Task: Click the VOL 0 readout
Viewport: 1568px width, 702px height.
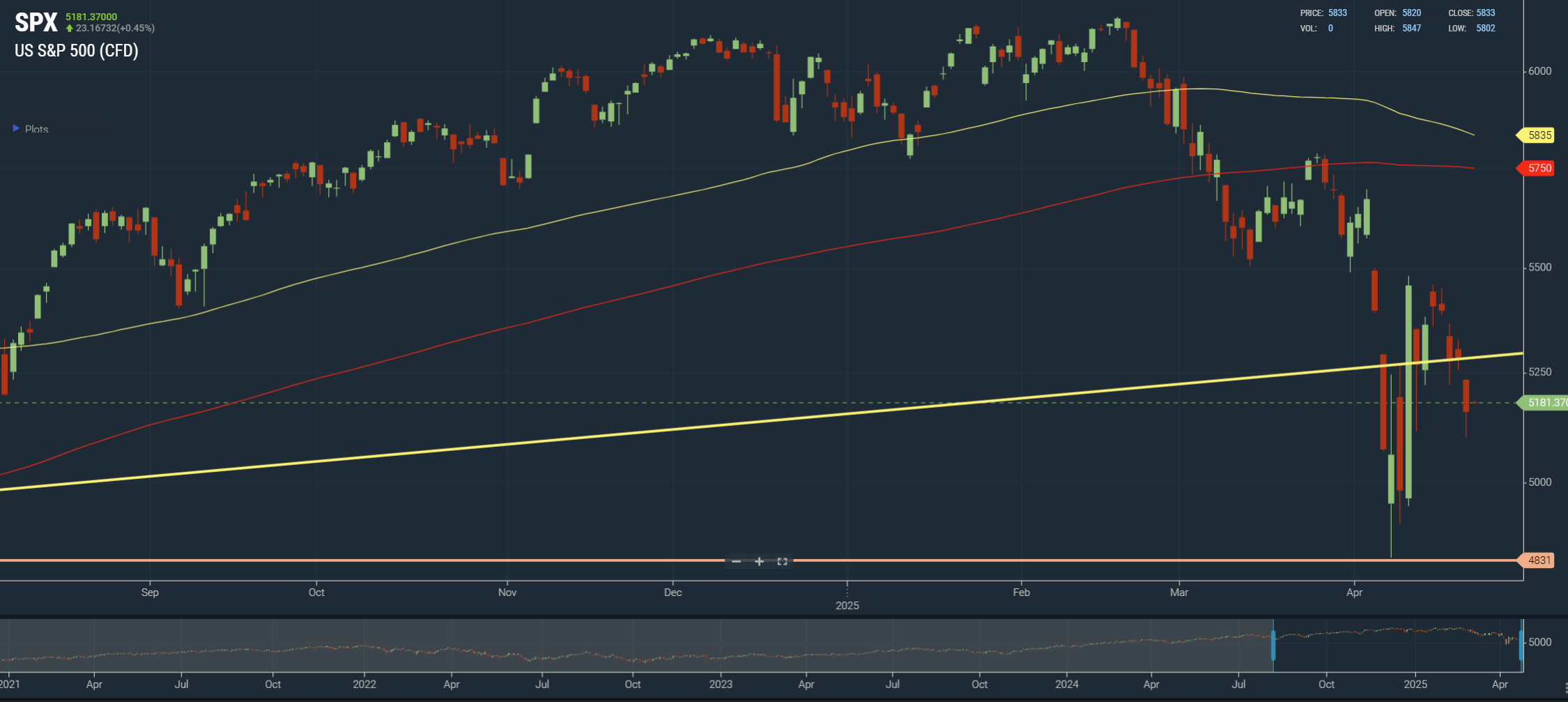Action: click(1316, 28)
